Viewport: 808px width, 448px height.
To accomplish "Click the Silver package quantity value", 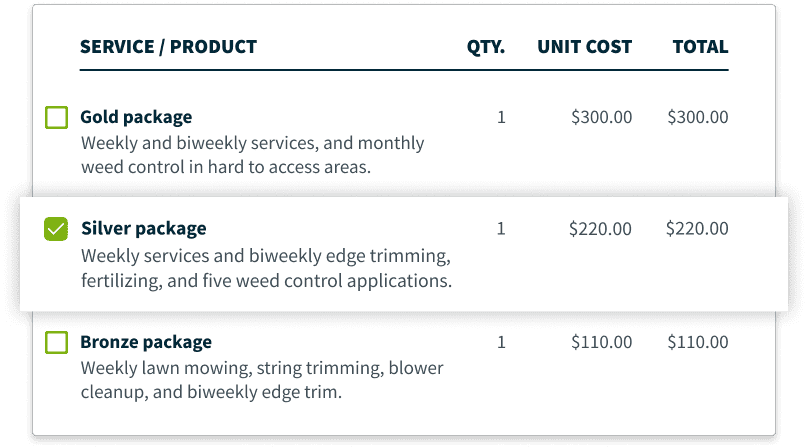I will [x=501, y=228].
